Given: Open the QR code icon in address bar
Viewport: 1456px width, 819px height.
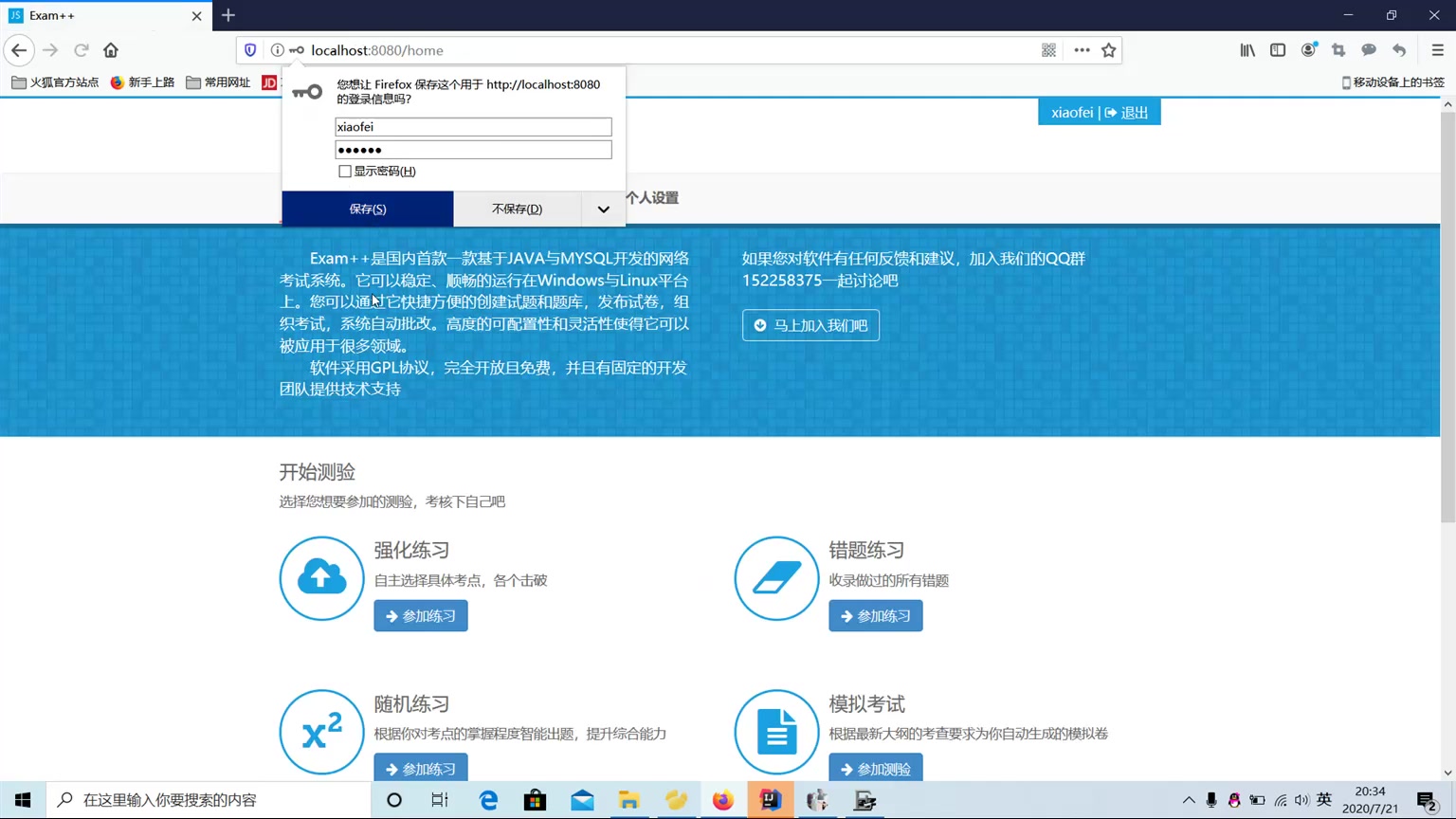Looking at the screenshot, I should 1048,50.
